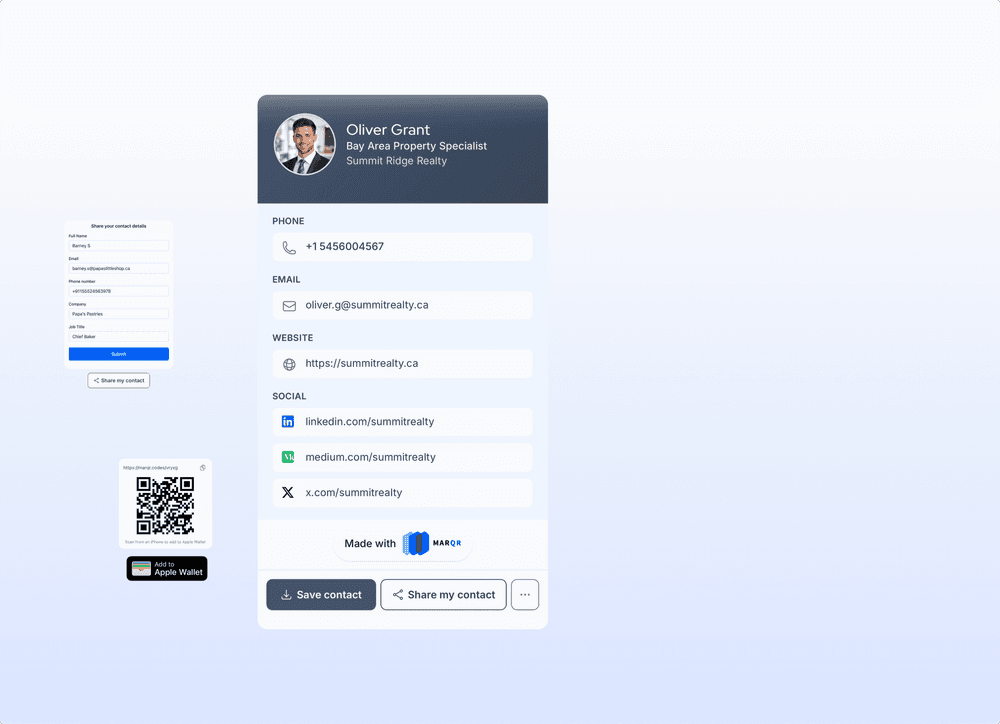
Task: Click Summit Ridge Realty text
Action: 397,161
